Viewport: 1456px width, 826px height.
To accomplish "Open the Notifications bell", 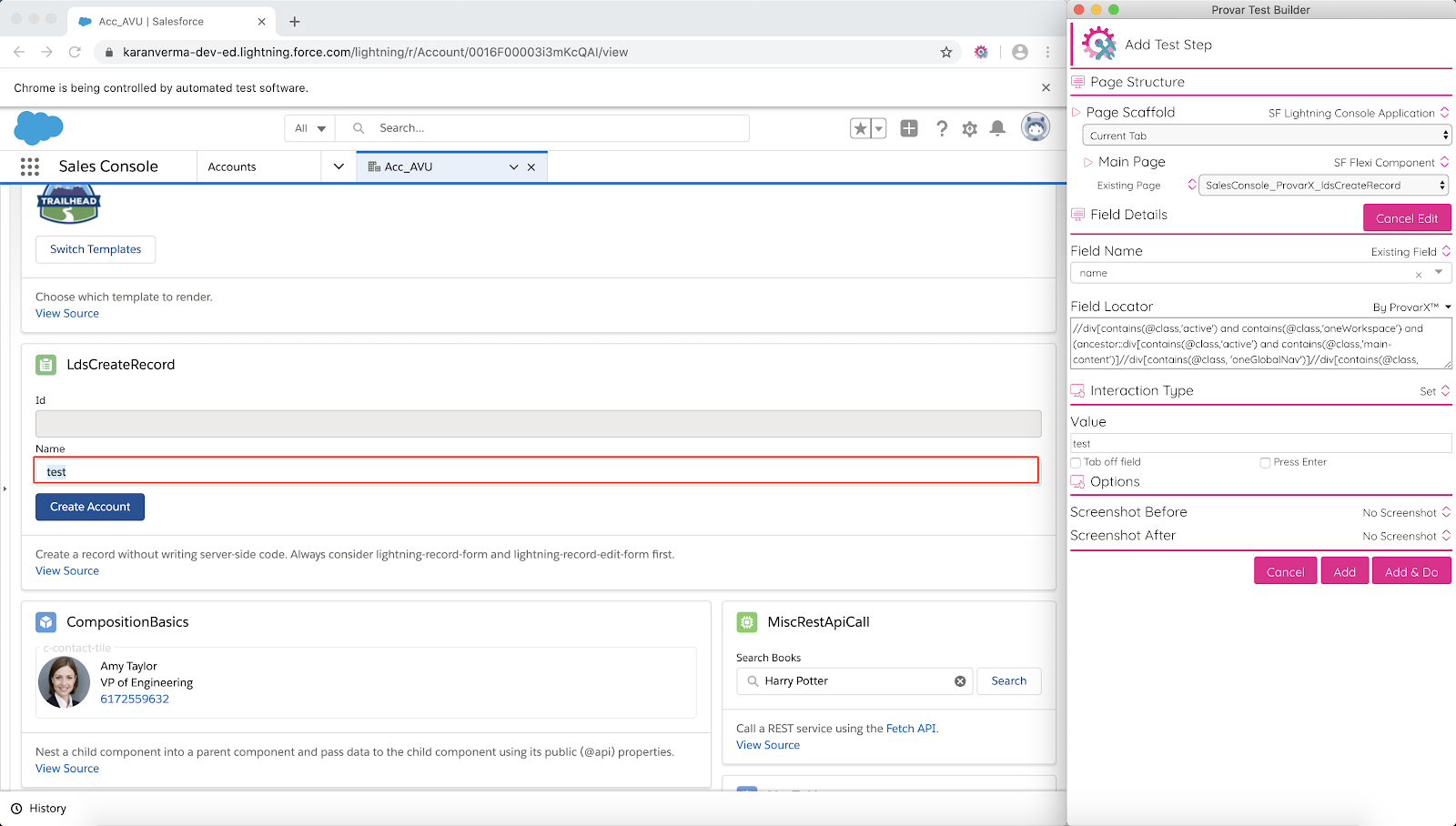I will (997, 128).
